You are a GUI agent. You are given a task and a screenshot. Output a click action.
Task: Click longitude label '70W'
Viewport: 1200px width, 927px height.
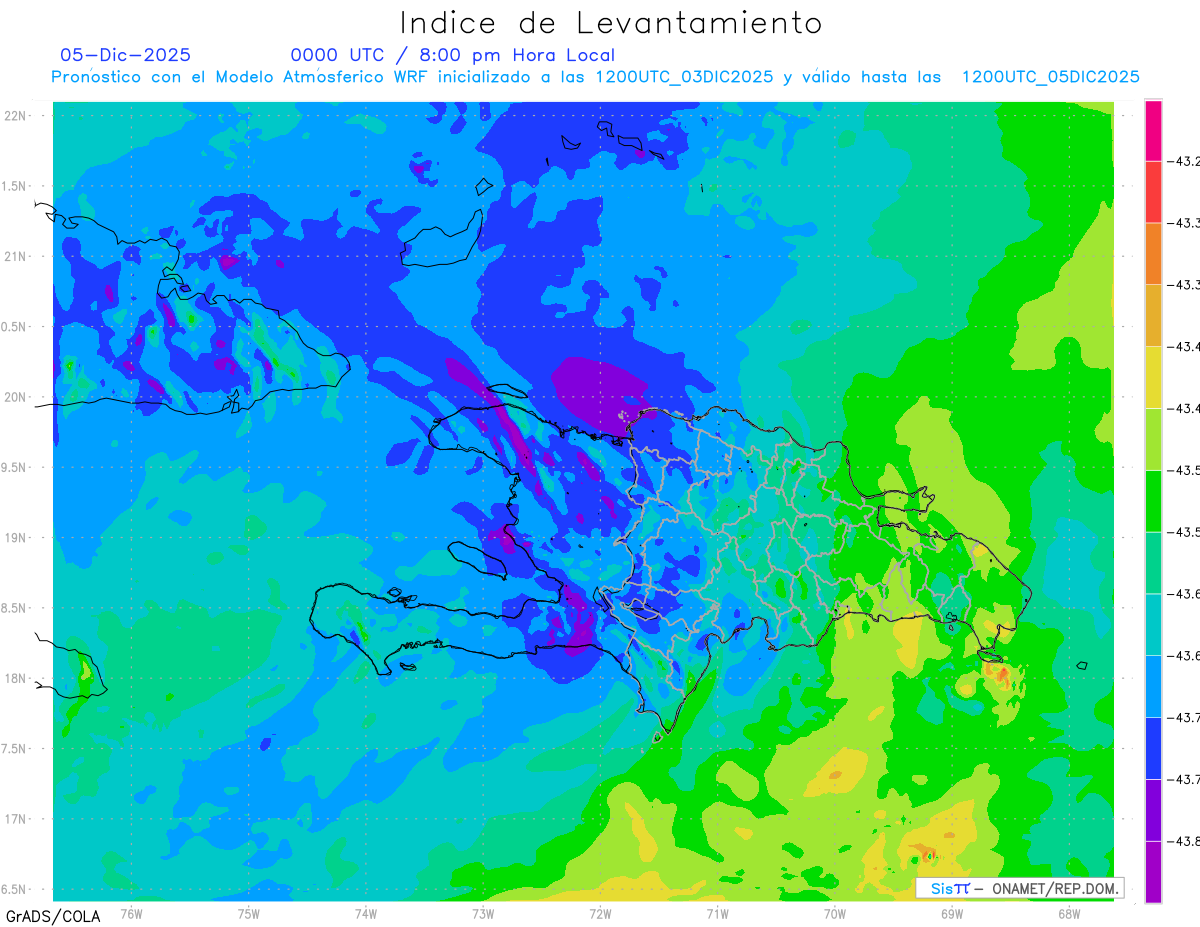coord(835,913)
